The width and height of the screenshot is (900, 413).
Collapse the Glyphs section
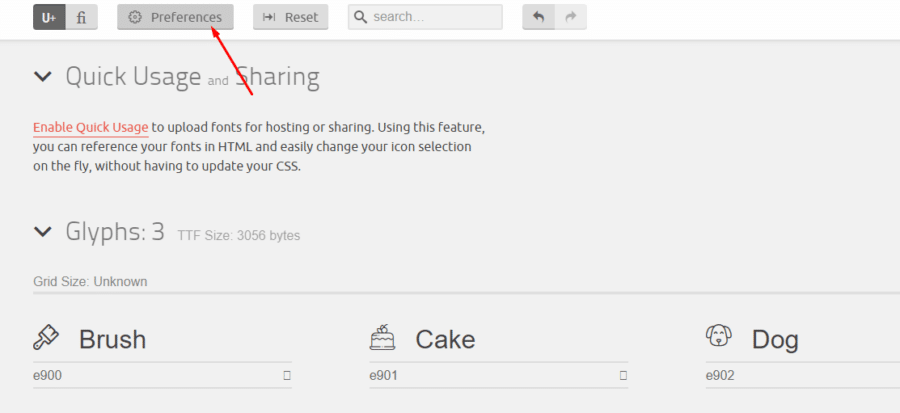(x=43, y=232)
